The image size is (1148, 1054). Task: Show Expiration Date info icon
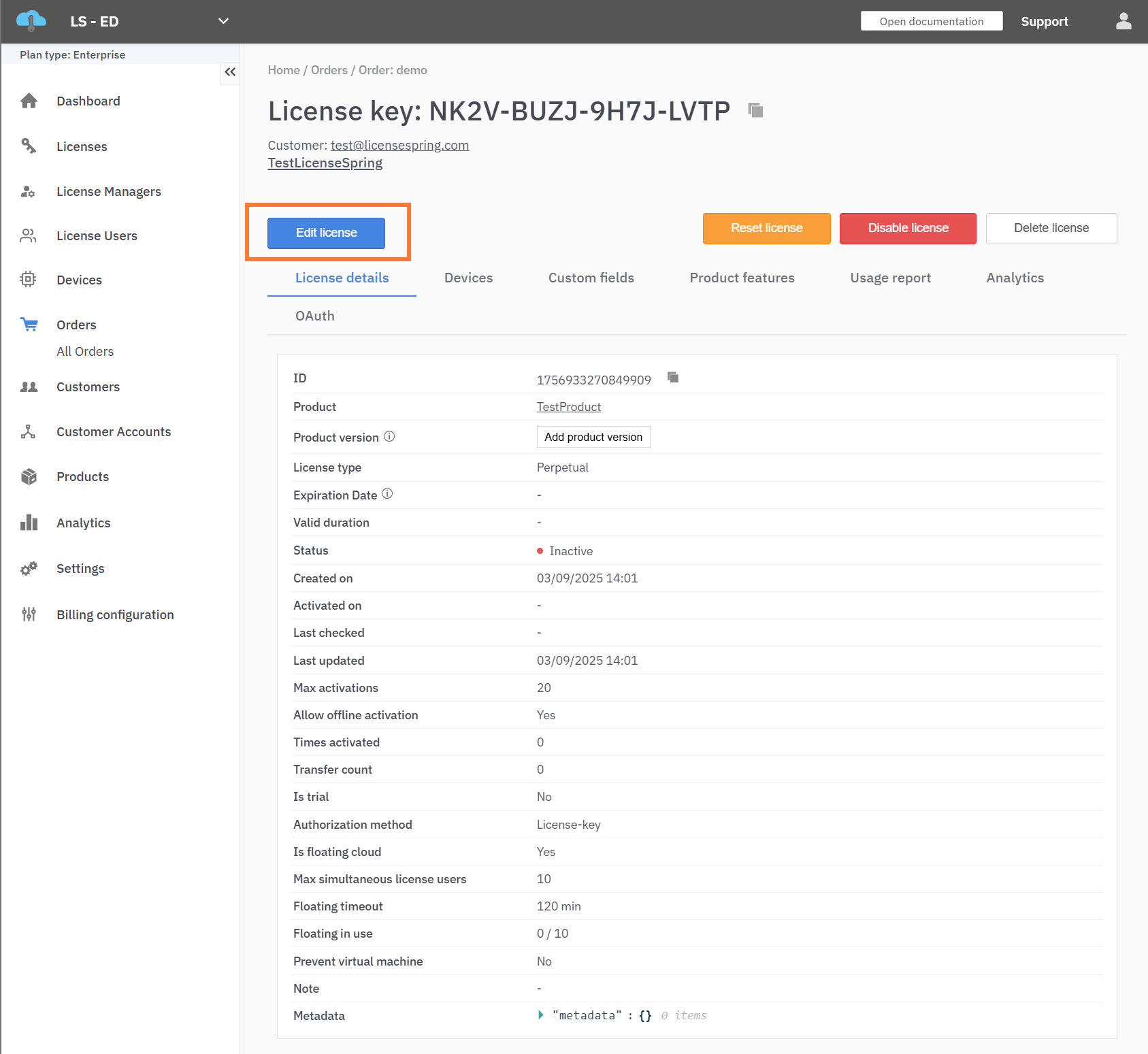click(x=387, y=494)
